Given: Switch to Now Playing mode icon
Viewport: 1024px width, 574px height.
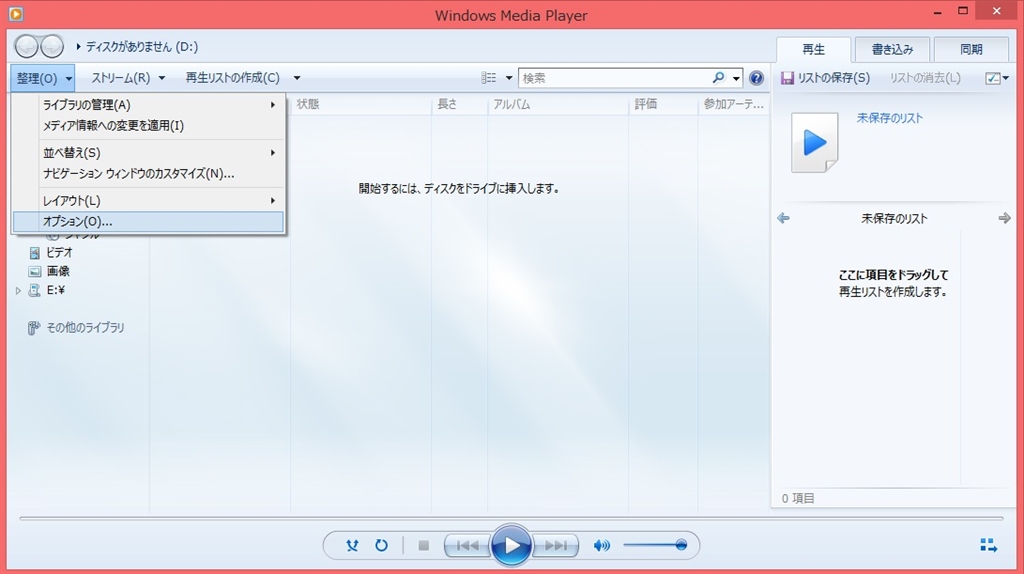Looking at the screenshot, I should coord(989,545).
